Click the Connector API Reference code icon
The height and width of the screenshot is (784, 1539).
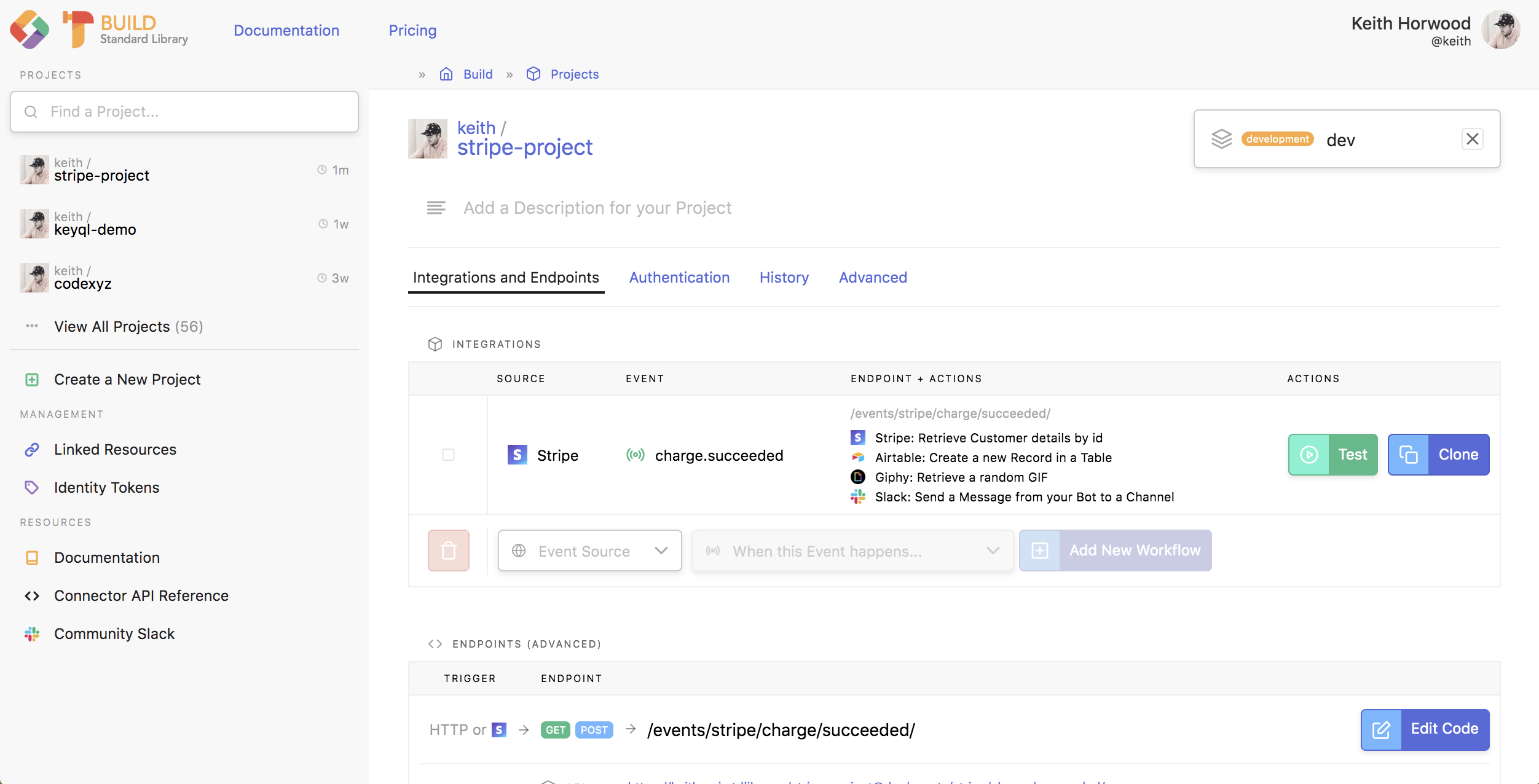(x=32, y=595)
